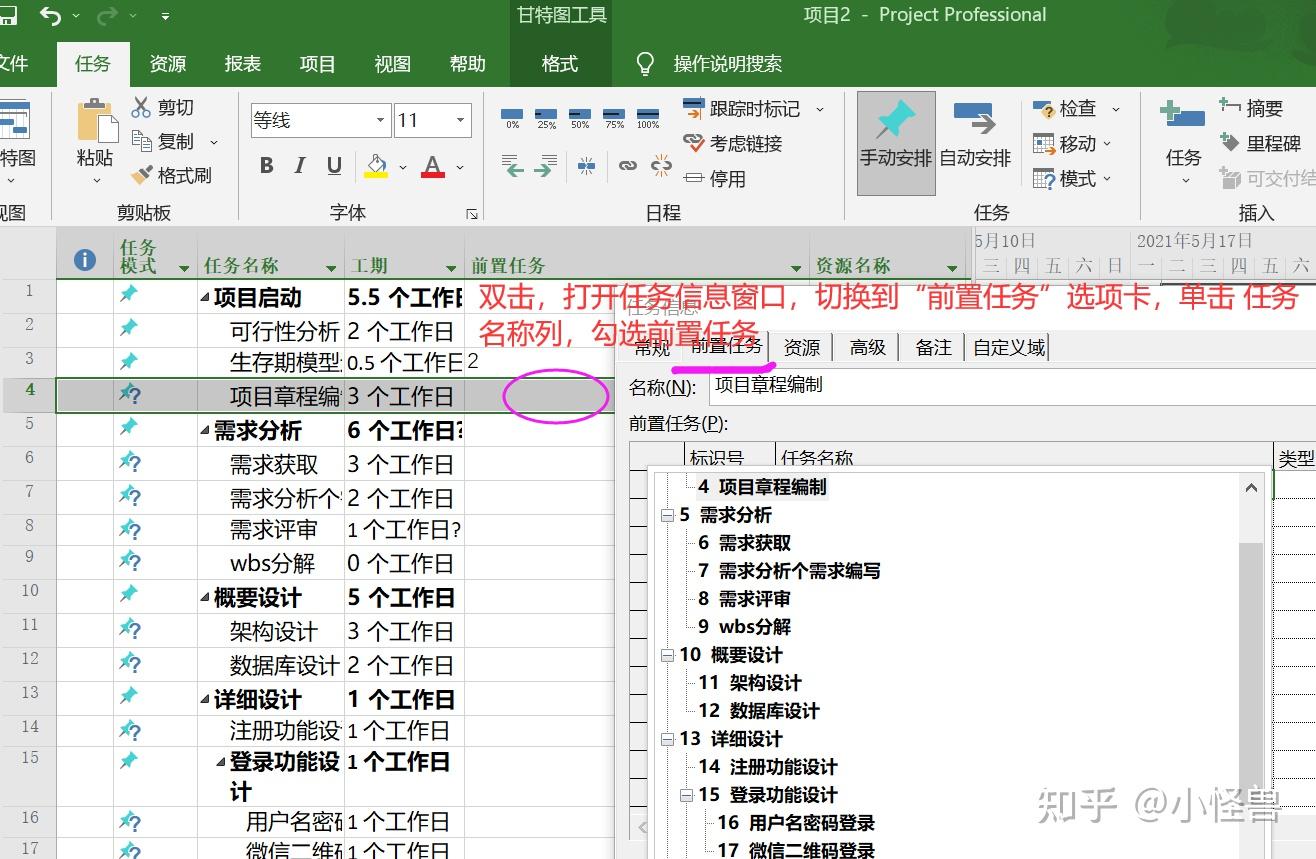The width and height of the screenshot is (1316, 859).
Task: Indent task with right green arrow
Action: point(546,166)
